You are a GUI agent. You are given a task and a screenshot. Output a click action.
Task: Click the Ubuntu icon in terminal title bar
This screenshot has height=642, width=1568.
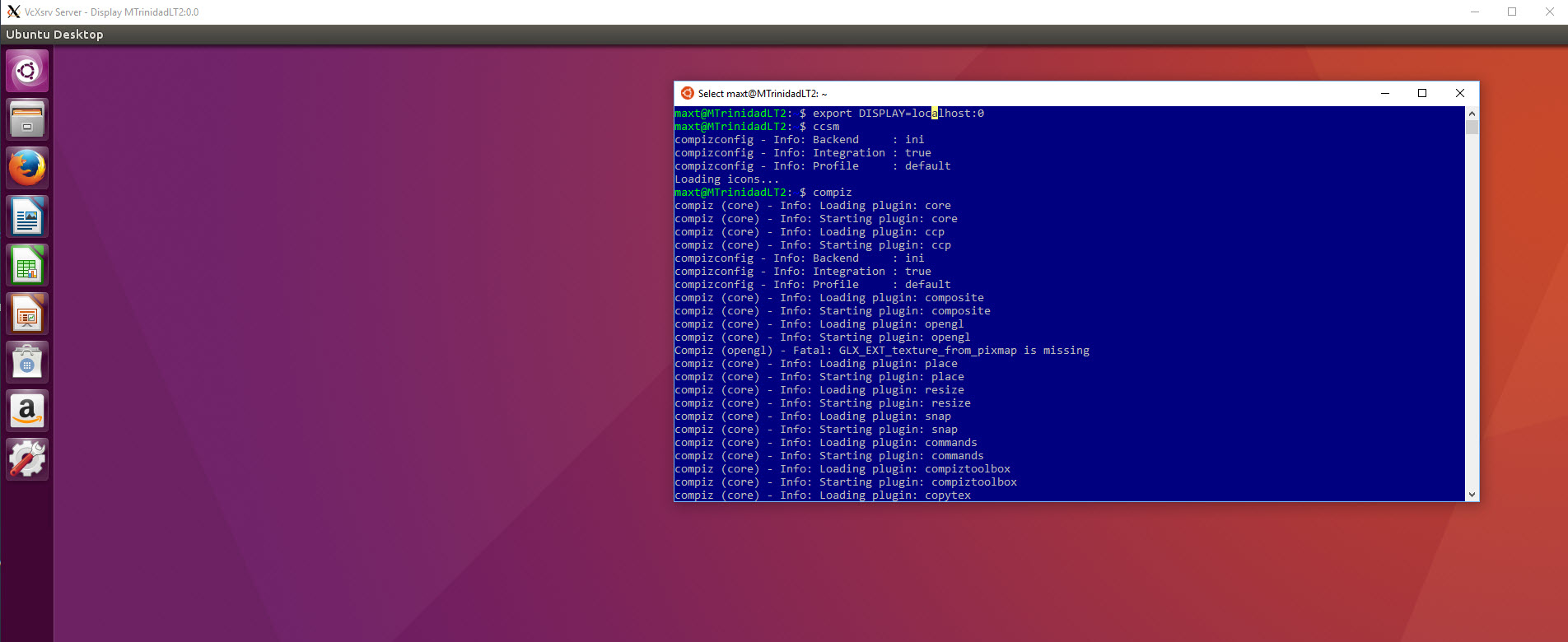688,93
